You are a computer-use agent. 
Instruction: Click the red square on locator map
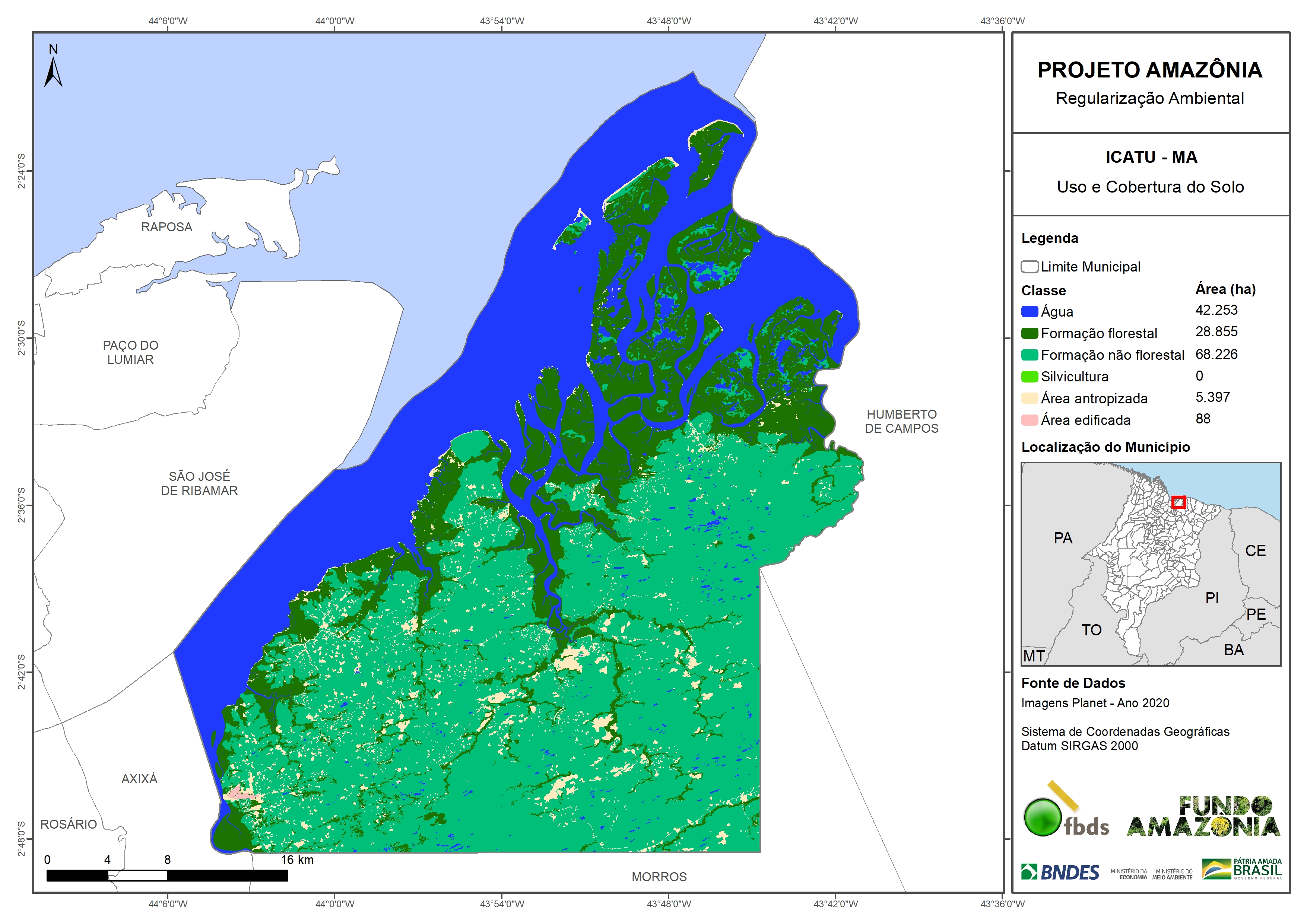click(1178, 502)
